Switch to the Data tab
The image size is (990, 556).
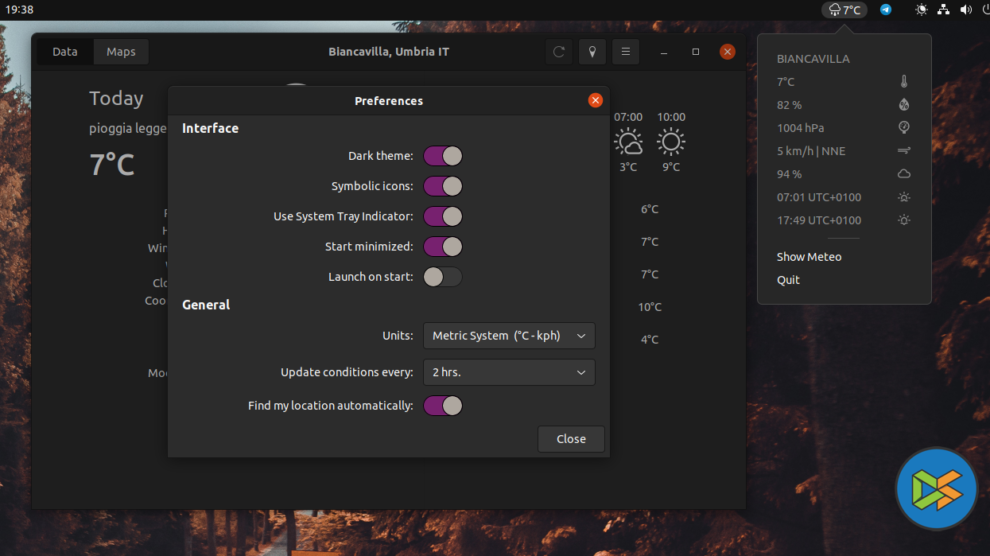click(x=65, y=52)
